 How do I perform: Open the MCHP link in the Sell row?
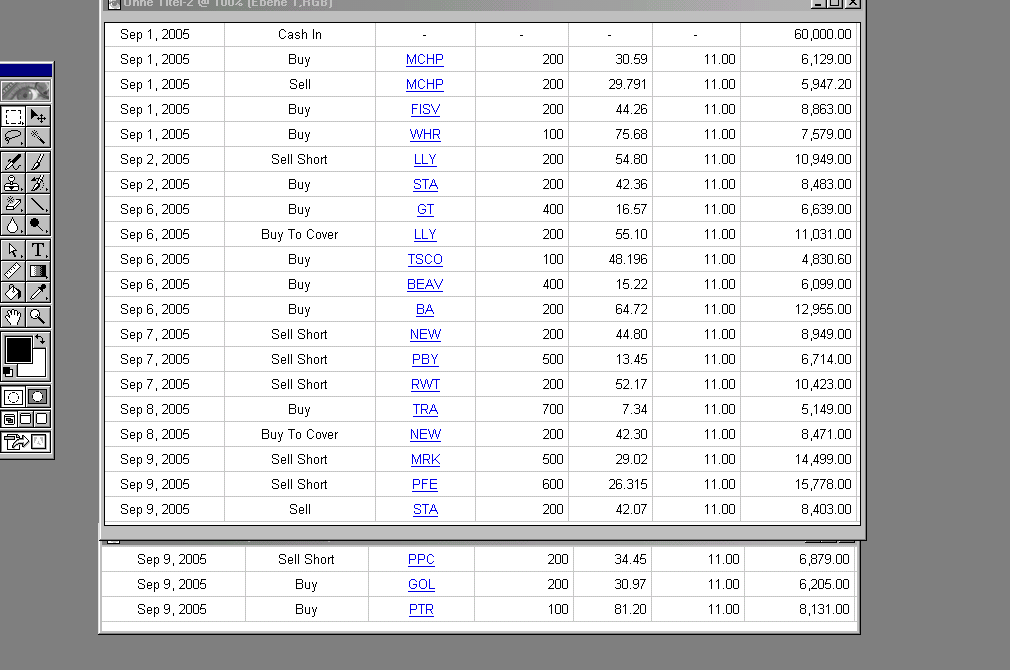pos(424,84)
